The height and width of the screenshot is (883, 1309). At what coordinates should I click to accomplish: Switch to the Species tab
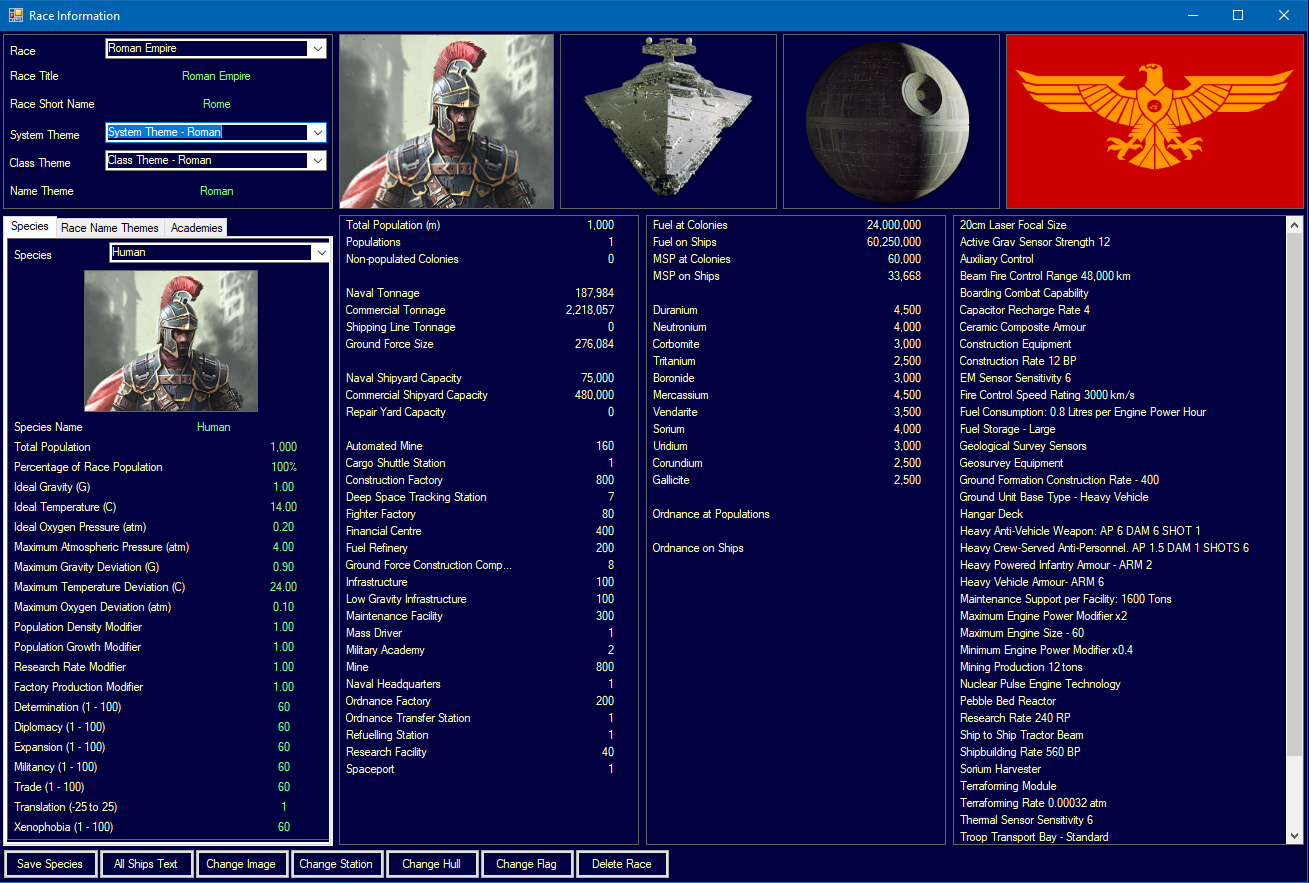tap(30, 227)
